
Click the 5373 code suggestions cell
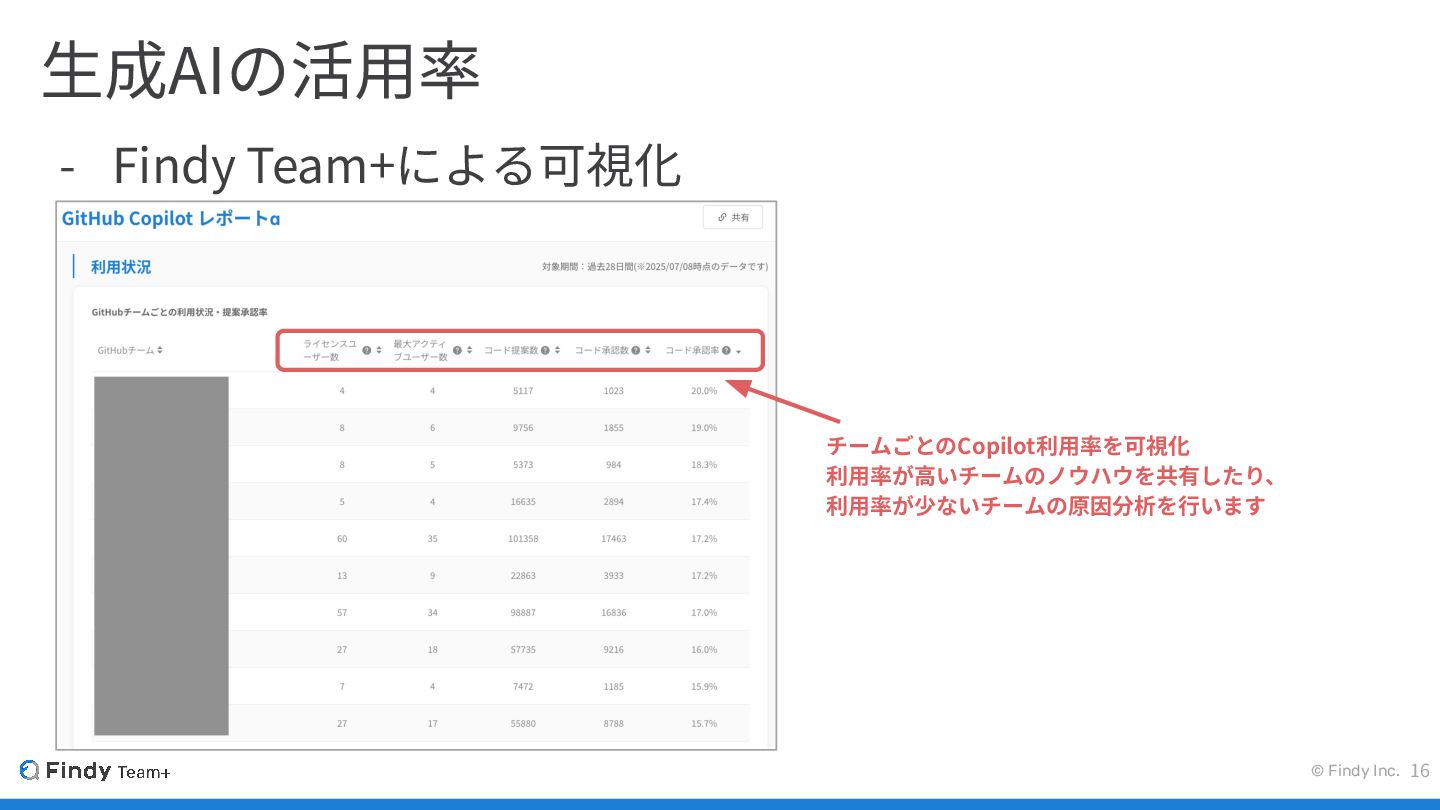tap(523, 465)
